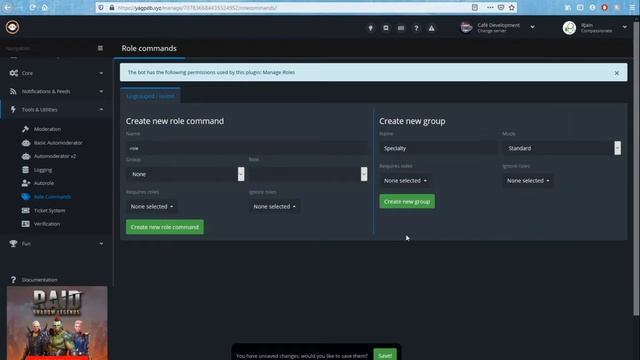Image resolution: width=640 pixels, height=360 pixels.
Task: Open new group Ignore roles selector
Action: coord(528,180)
